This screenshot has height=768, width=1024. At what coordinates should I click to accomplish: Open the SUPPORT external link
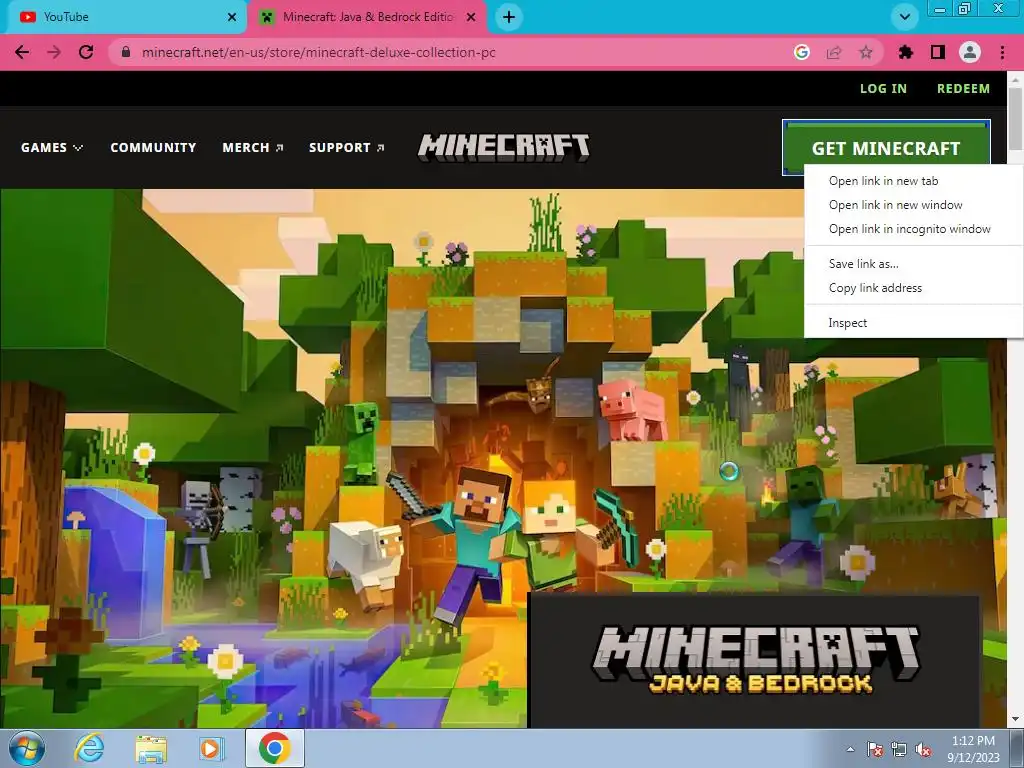(x=346, y=148)
